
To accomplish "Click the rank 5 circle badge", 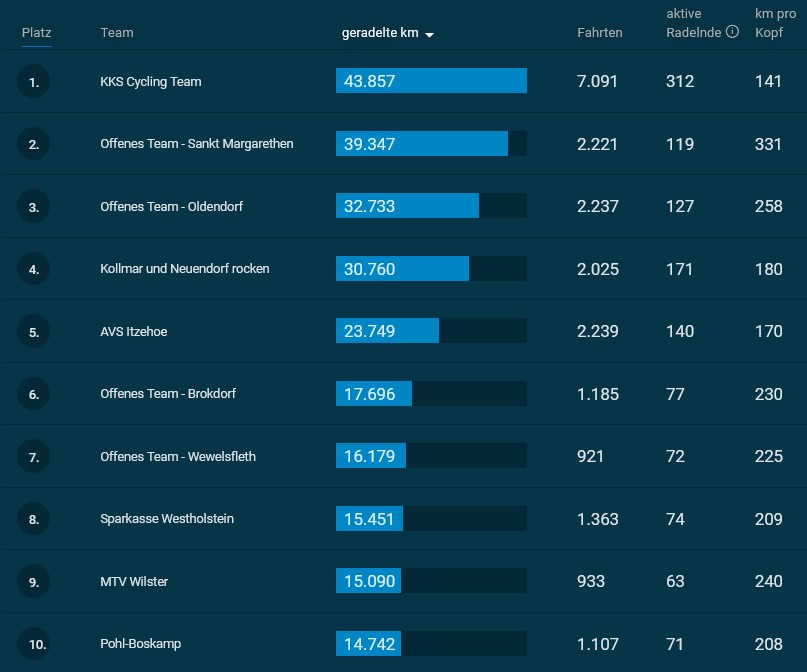I will pyautogui.click(x=33, y=331).
